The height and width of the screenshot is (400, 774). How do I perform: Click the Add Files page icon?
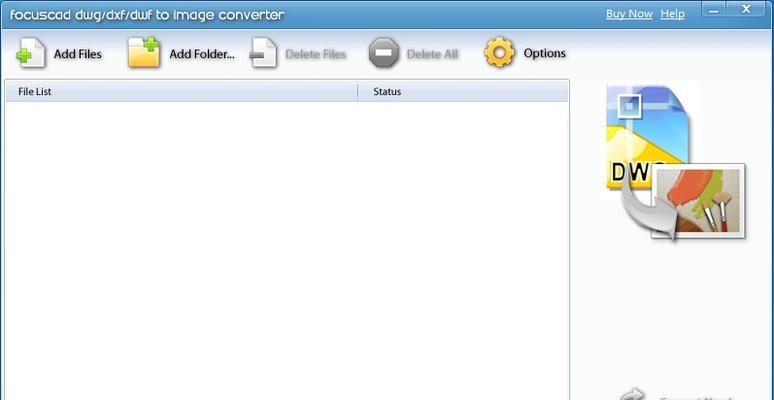(x=32, y=53)
